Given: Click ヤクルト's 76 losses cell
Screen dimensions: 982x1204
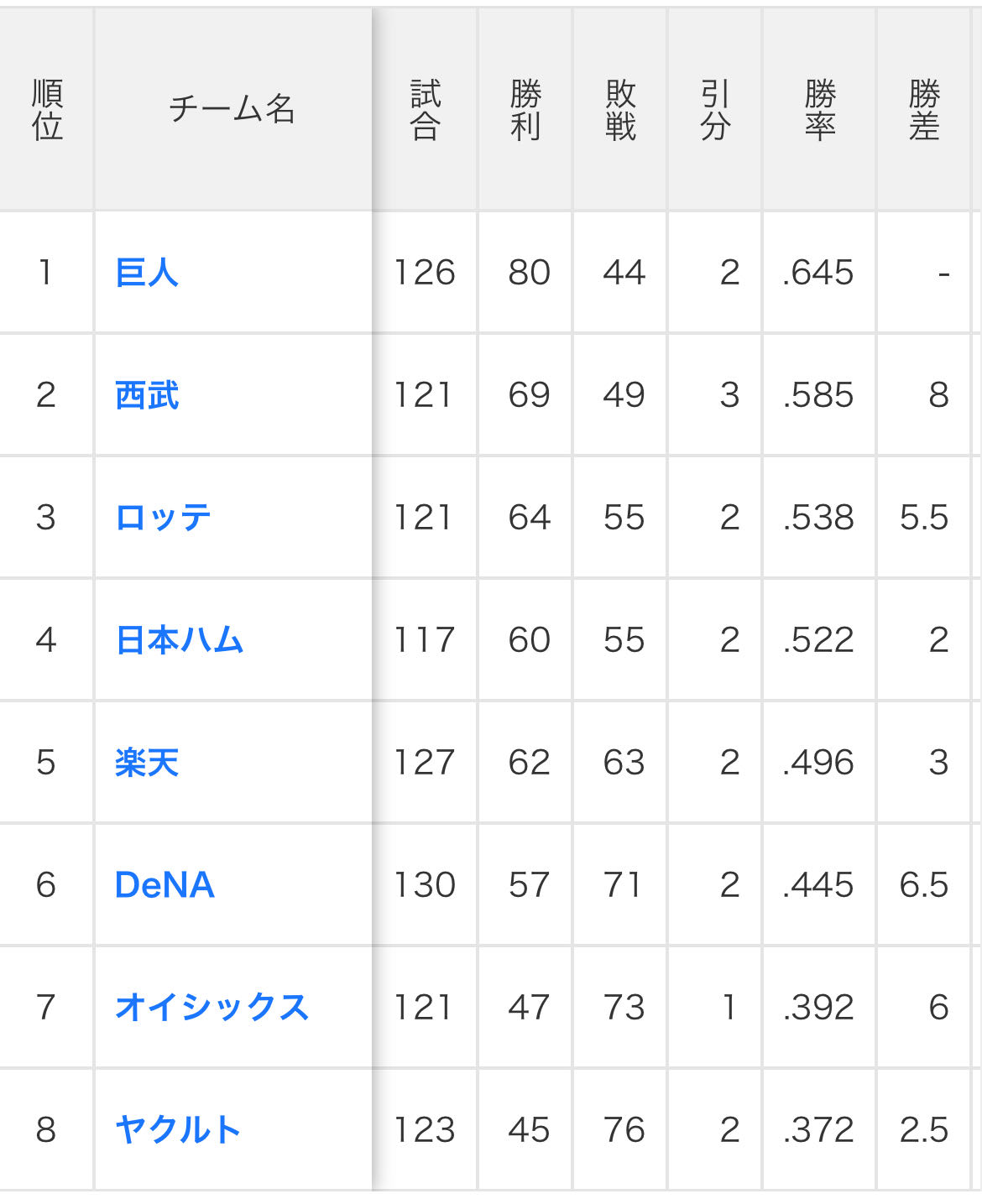Looking at the screenshot, I should 624,1129.
